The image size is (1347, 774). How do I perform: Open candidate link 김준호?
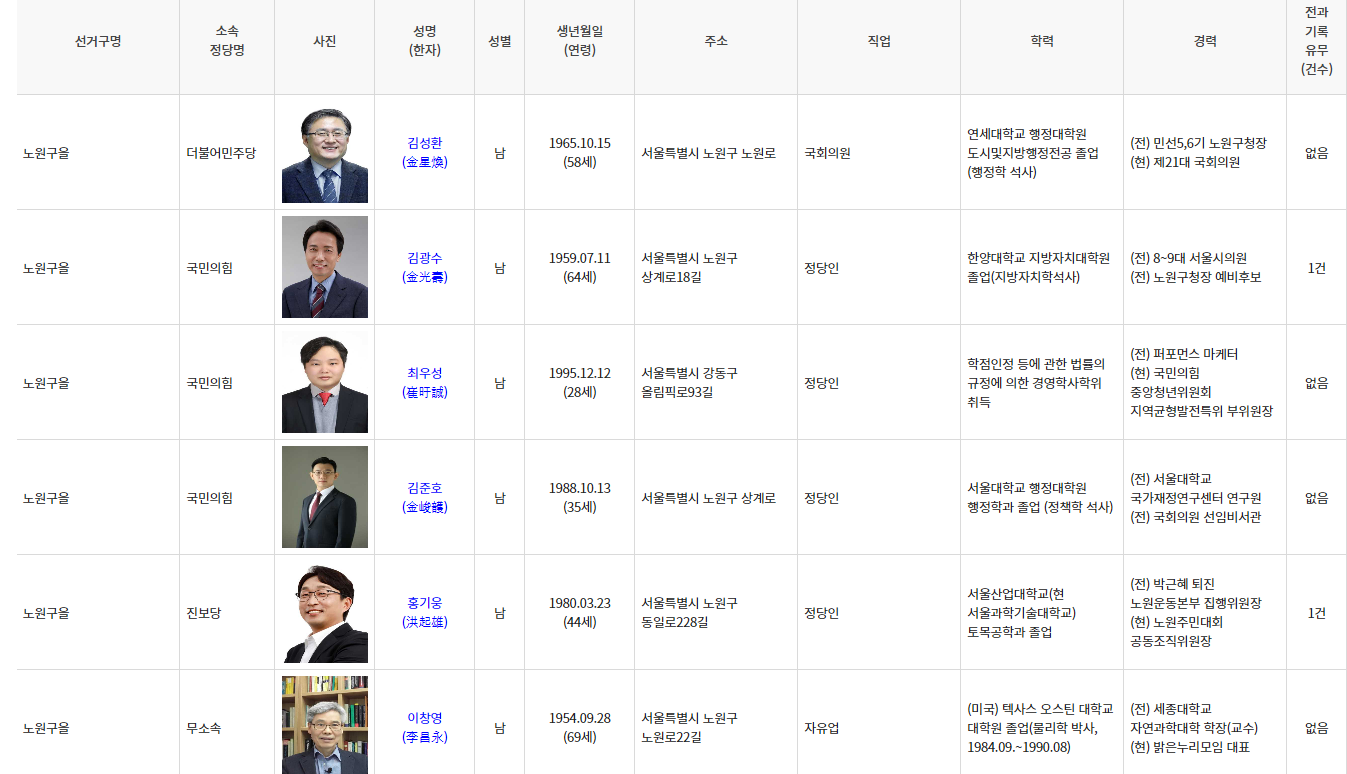point(424,497)
